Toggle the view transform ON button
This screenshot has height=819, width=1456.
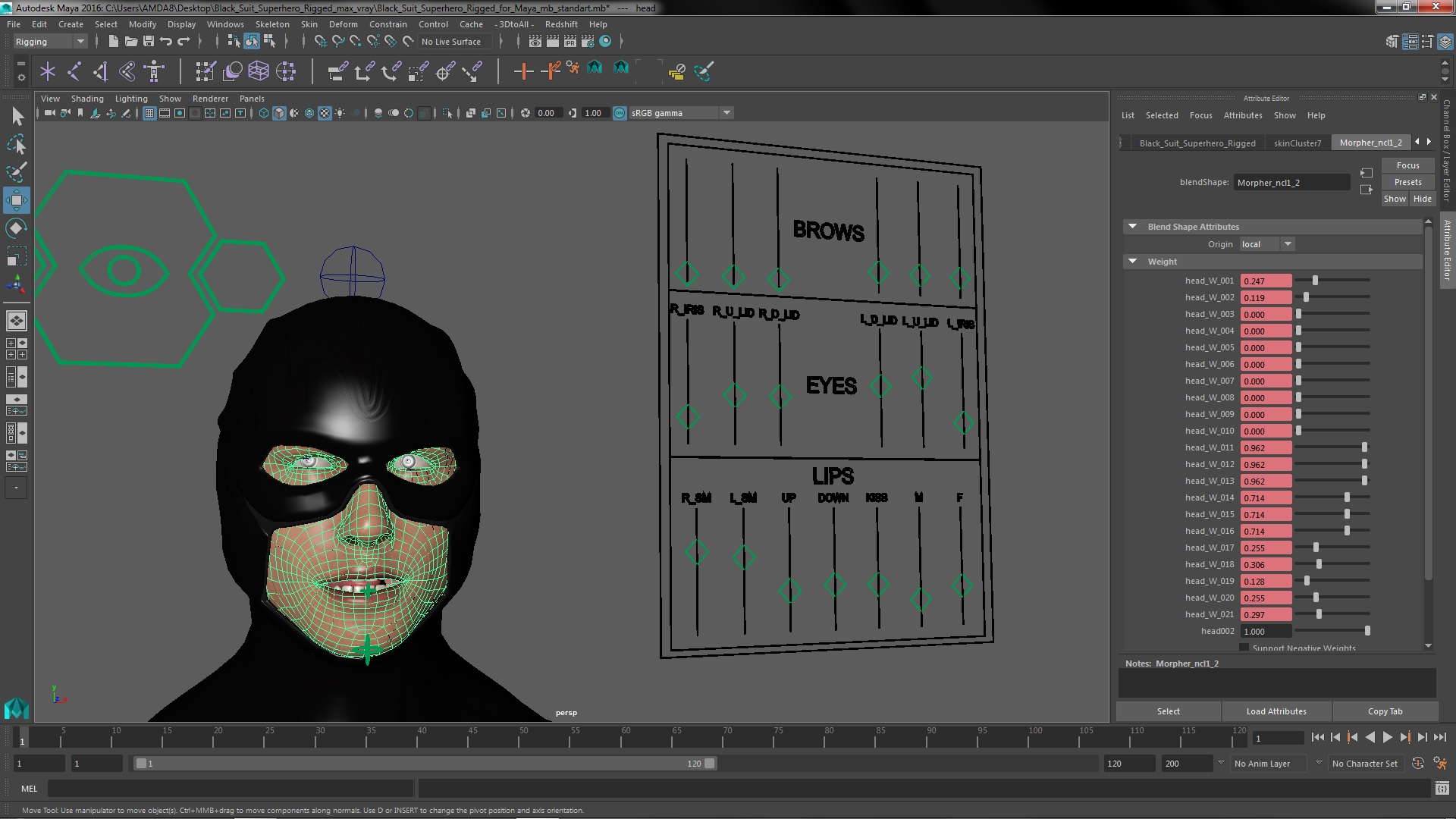pyautogui.click(x=620, y=113)
